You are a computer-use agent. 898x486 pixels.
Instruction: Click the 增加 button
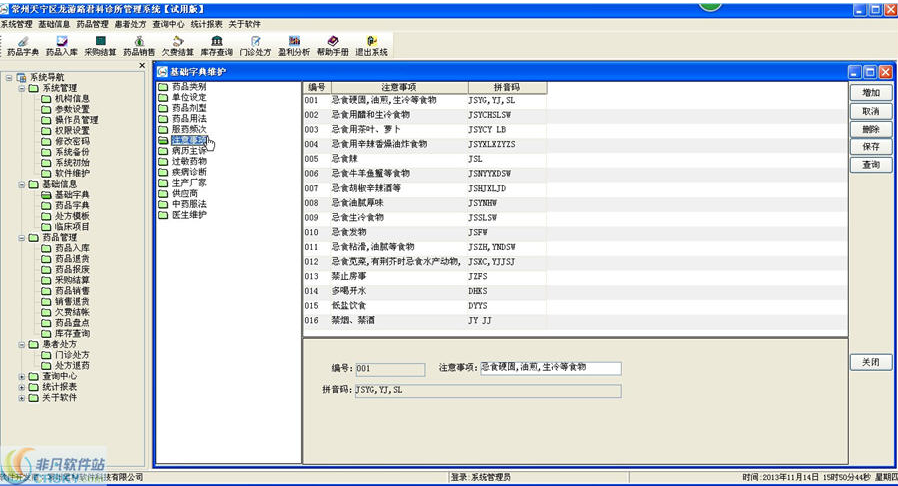pyautogui.click(x=871, y=93)
